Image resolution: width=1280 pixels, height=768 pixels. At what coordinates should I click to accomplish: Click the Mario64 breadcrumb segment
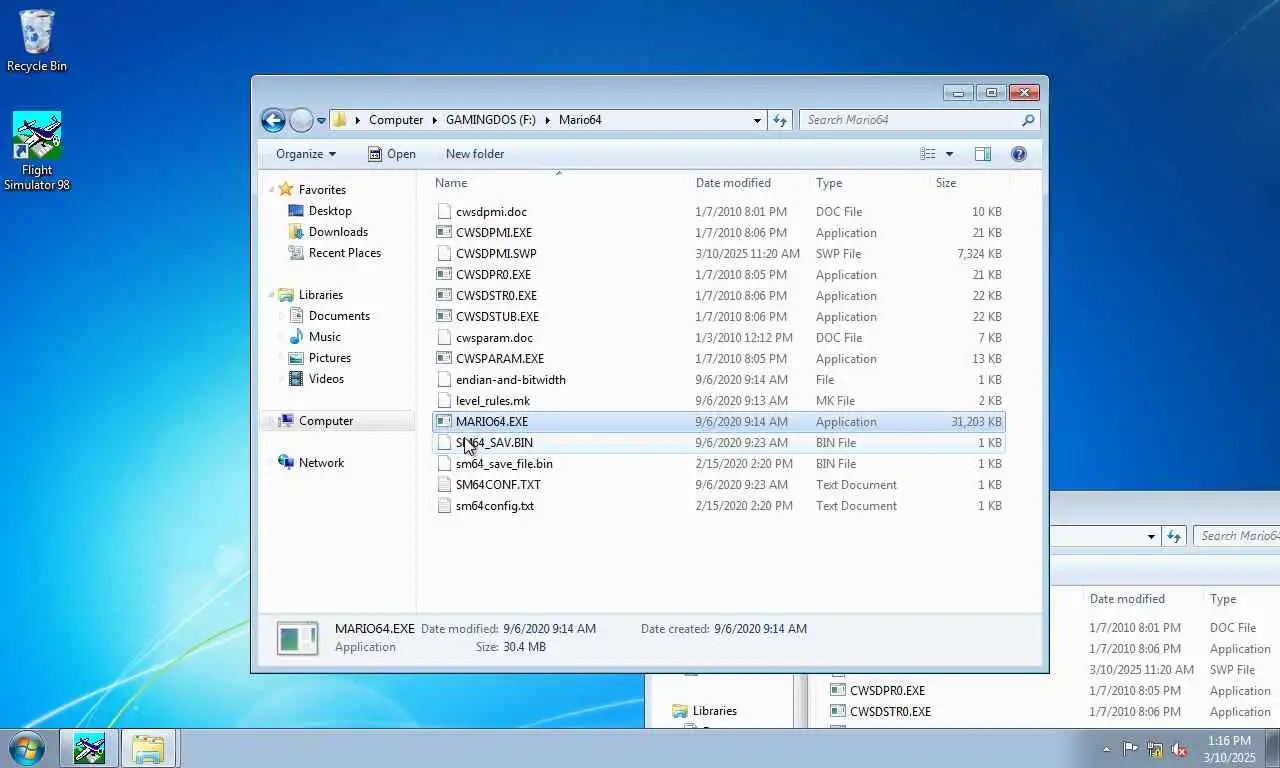click(580, 120)
